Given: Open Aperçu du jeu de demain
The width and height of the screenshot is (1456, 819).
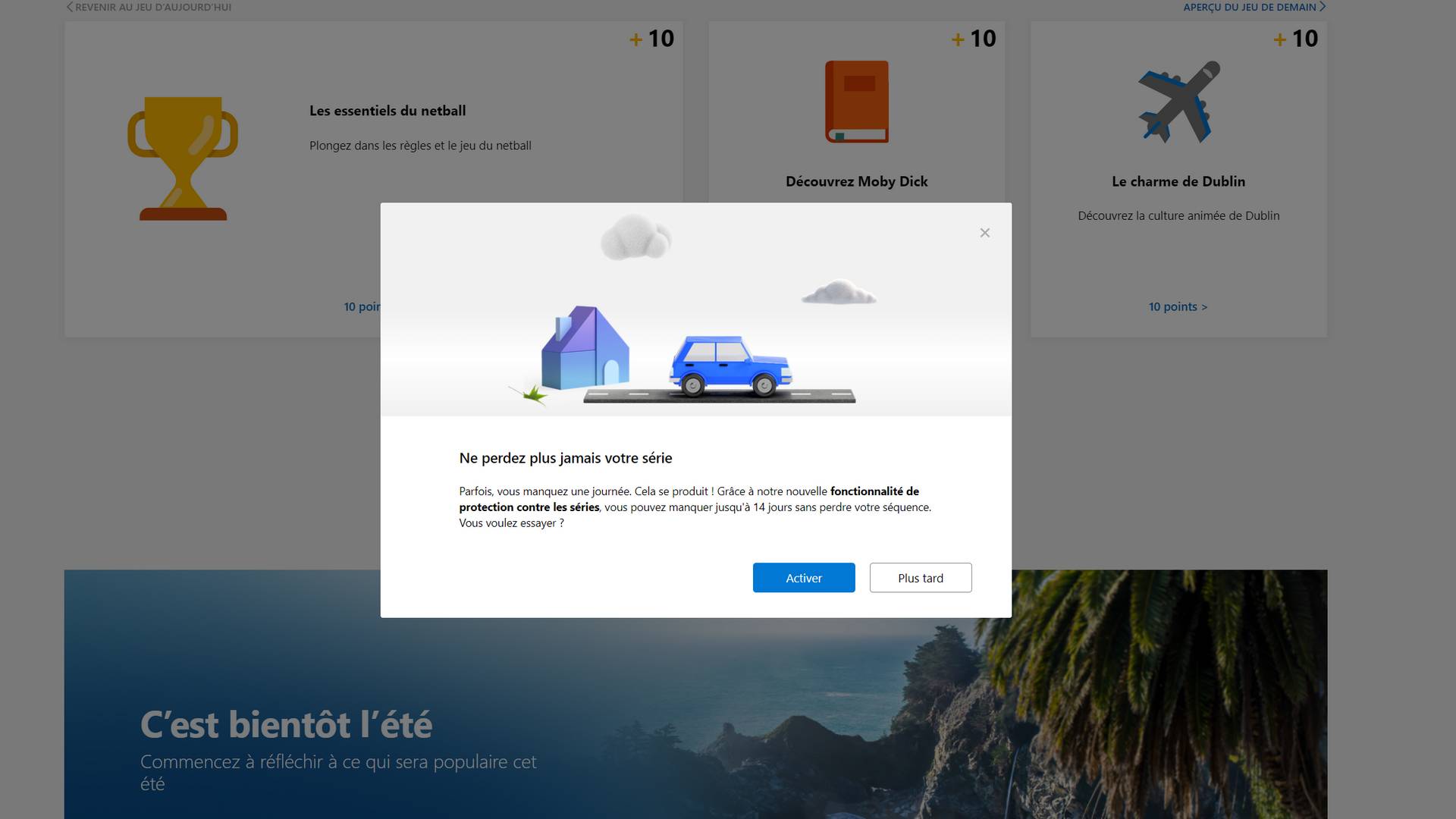Looking at the screenshot, I should click(1254, 7).
